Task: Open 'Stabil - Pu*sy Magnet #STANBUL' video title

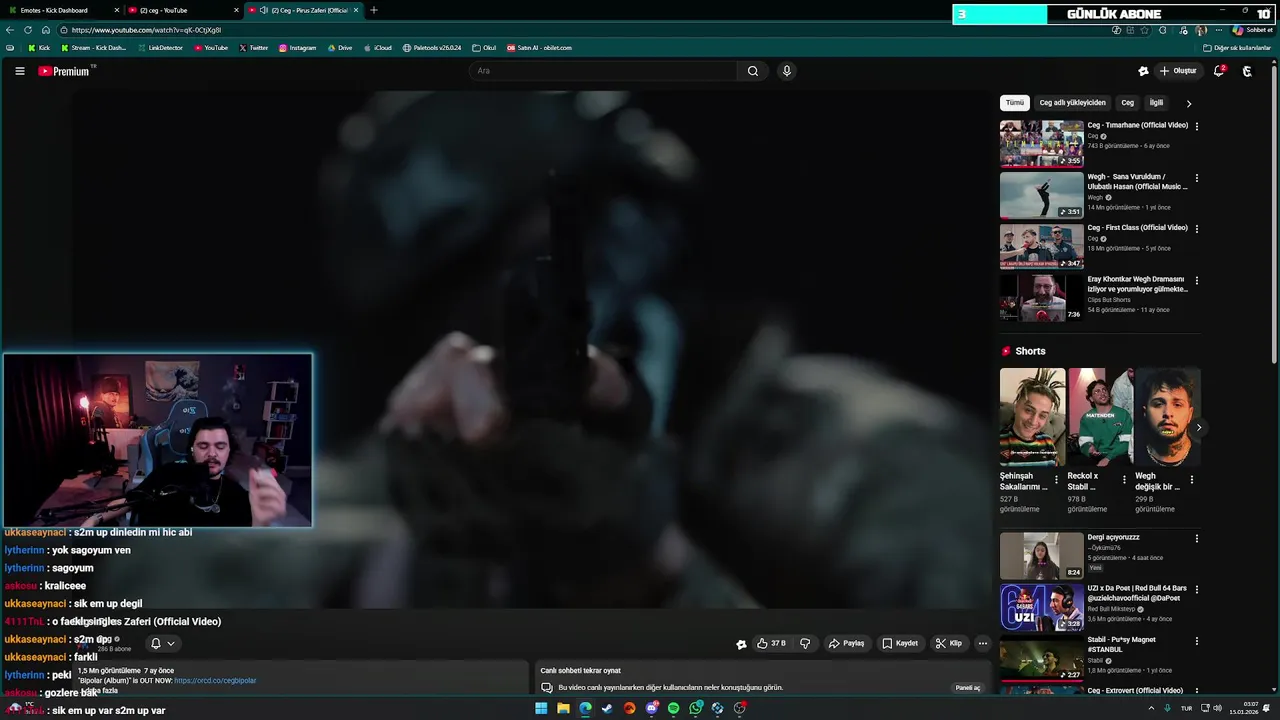Action: [x=1122, y=644]
